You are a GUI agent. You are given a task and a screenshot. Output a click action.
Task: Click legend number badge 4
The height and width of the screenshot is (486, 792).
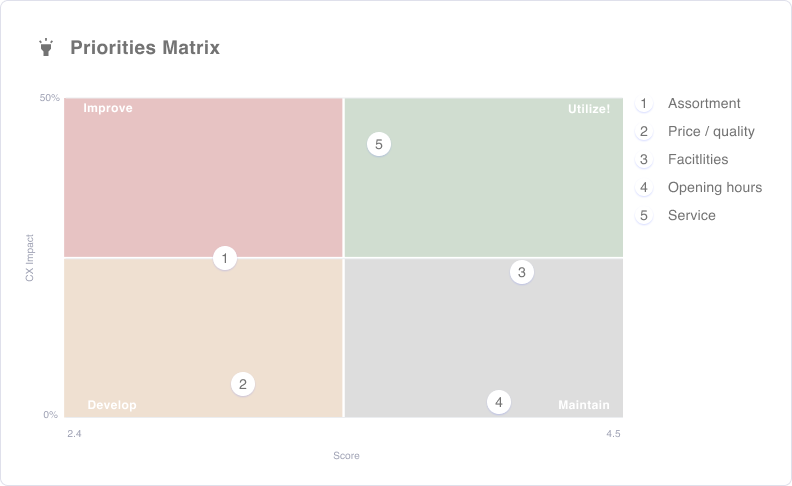[x=644, y=187]
